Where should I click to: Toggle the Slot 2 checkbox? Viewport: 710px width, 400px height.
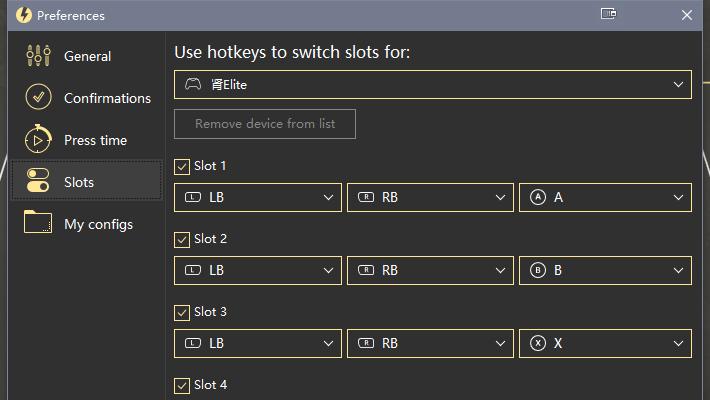tap(182, 239)
